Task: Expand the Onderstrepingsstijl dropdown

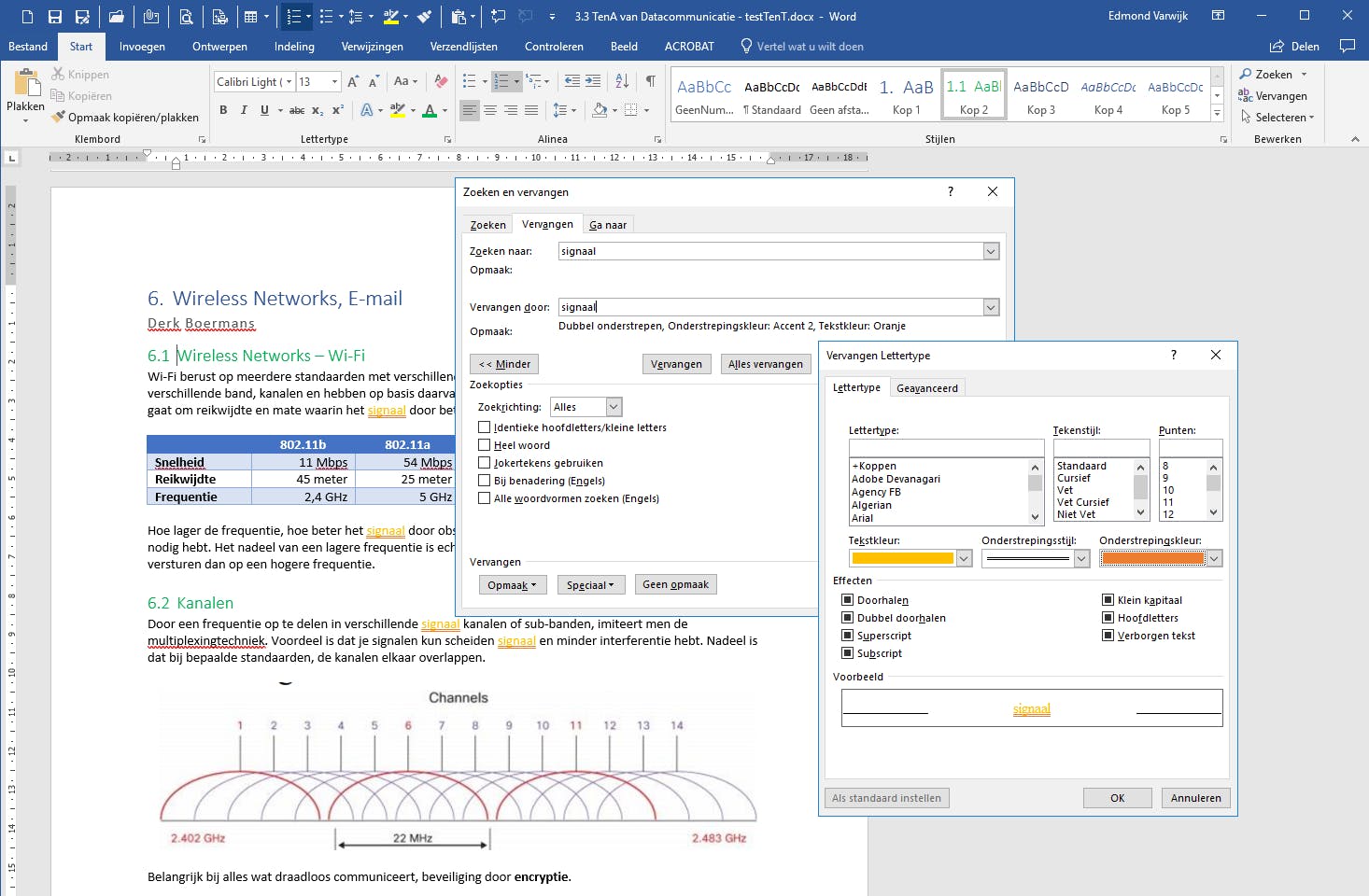Action: coord(1081,558)
